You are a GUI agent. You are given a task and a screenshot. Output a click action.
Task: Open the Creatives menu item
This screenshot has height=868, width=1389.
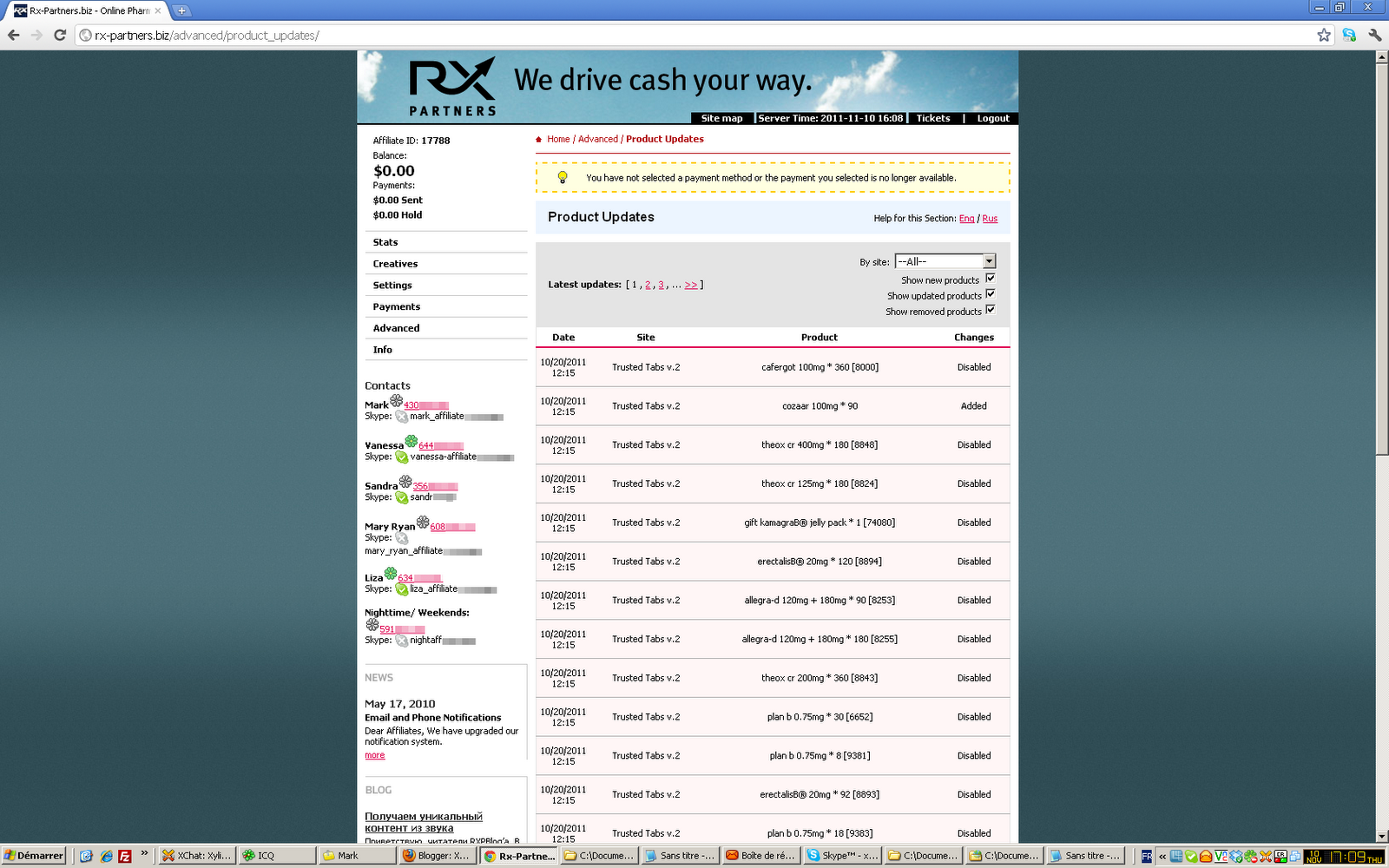click(x=395, y=264)
